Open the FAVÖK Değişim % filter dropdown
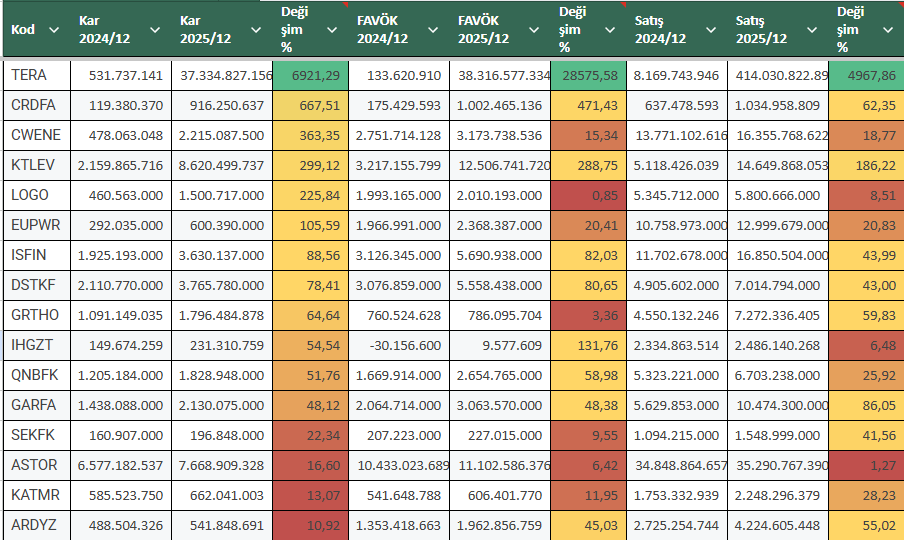 pyautogui.click(x=610, y=29)
